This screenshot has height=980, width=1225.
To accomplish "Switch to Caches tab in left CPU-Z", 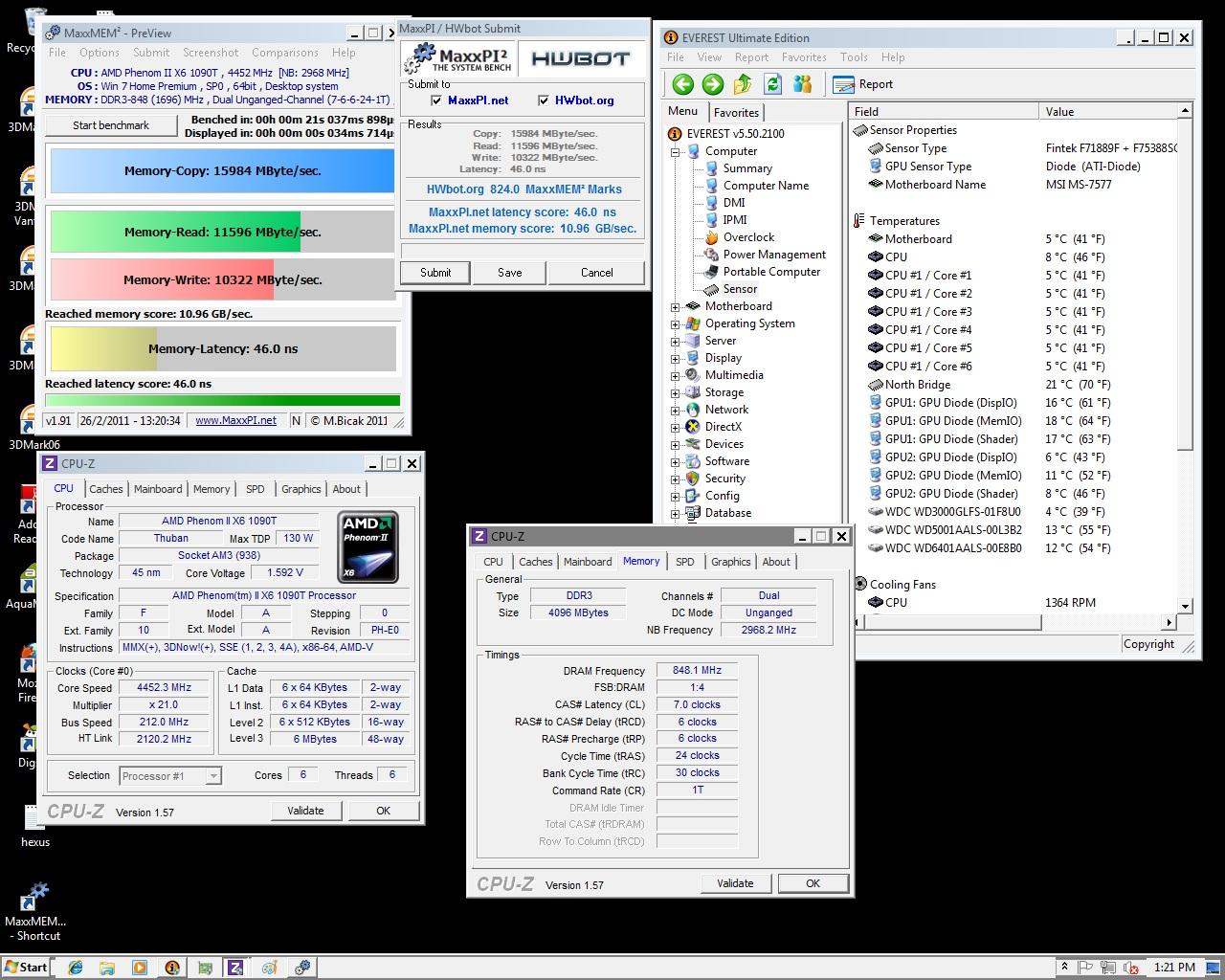I will pos(105,489).
